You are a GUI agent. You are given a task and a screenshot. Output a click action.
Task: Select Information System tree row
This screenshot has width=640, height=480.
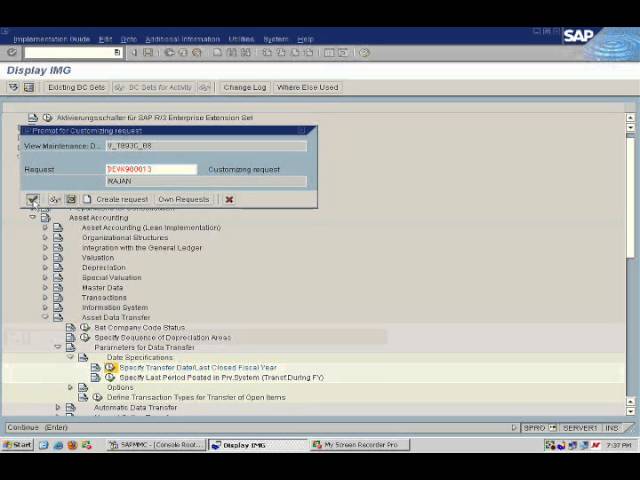point(115,307)
